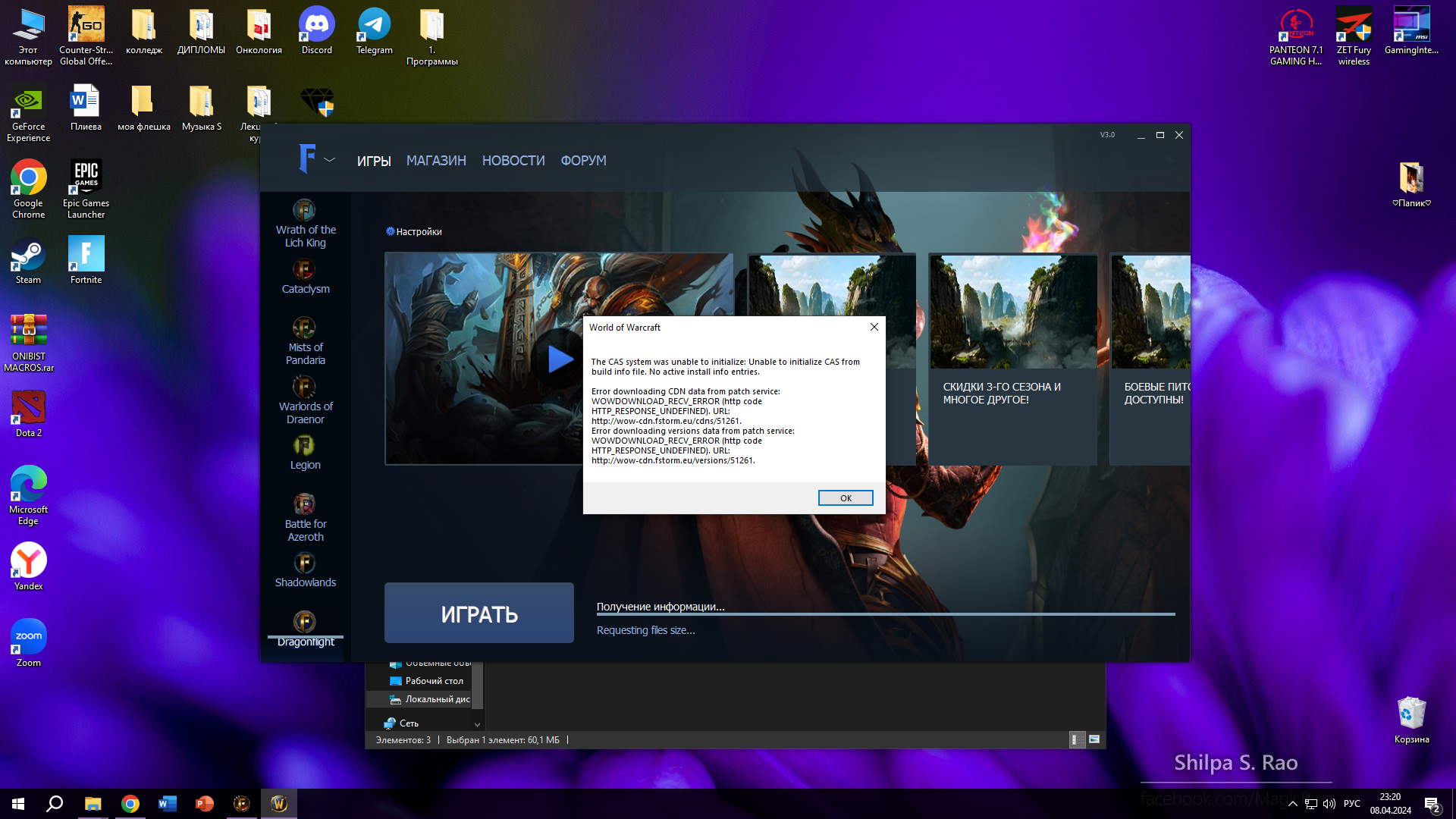Open Dota 2 desktop shortcut

29,414
